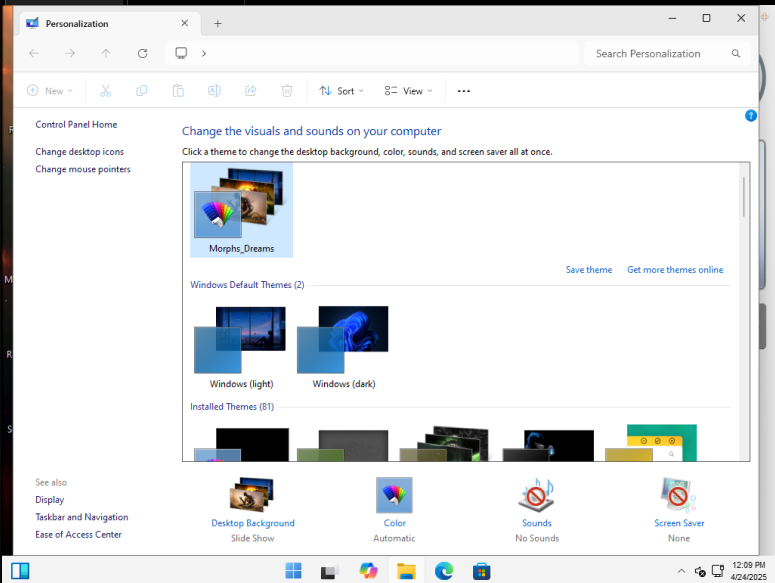Open the Sounds settings icon
Viewport: 775px width, 583px height.
click(x=536, y=495)
